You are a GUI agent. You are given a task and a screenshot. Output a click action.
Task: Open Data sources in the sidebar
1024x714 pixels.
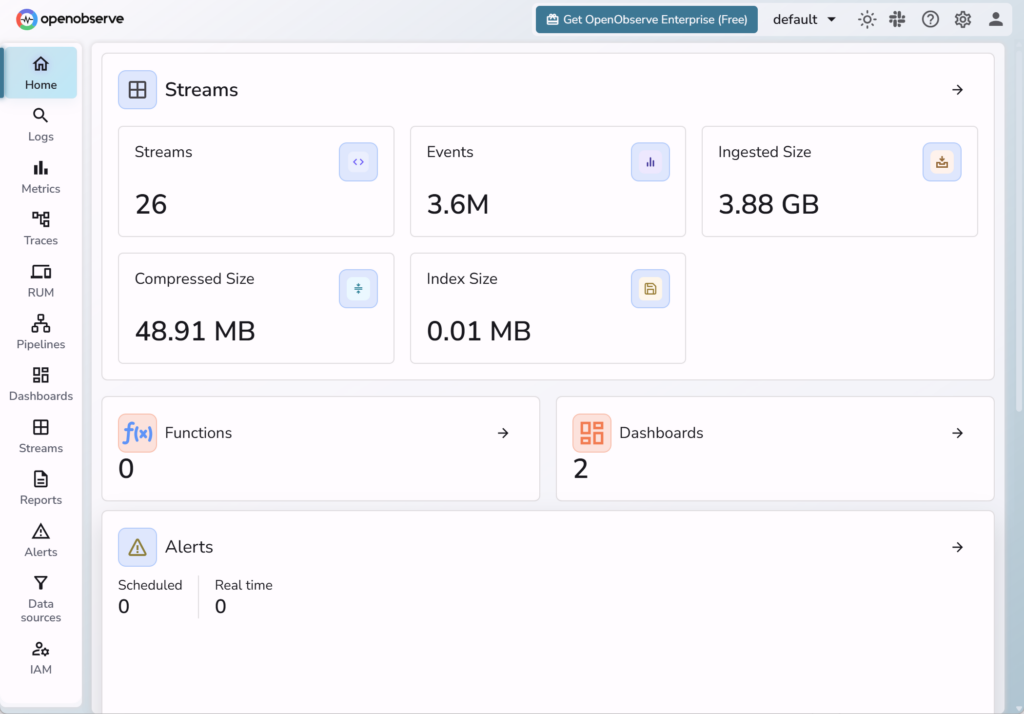click(41, 599)
